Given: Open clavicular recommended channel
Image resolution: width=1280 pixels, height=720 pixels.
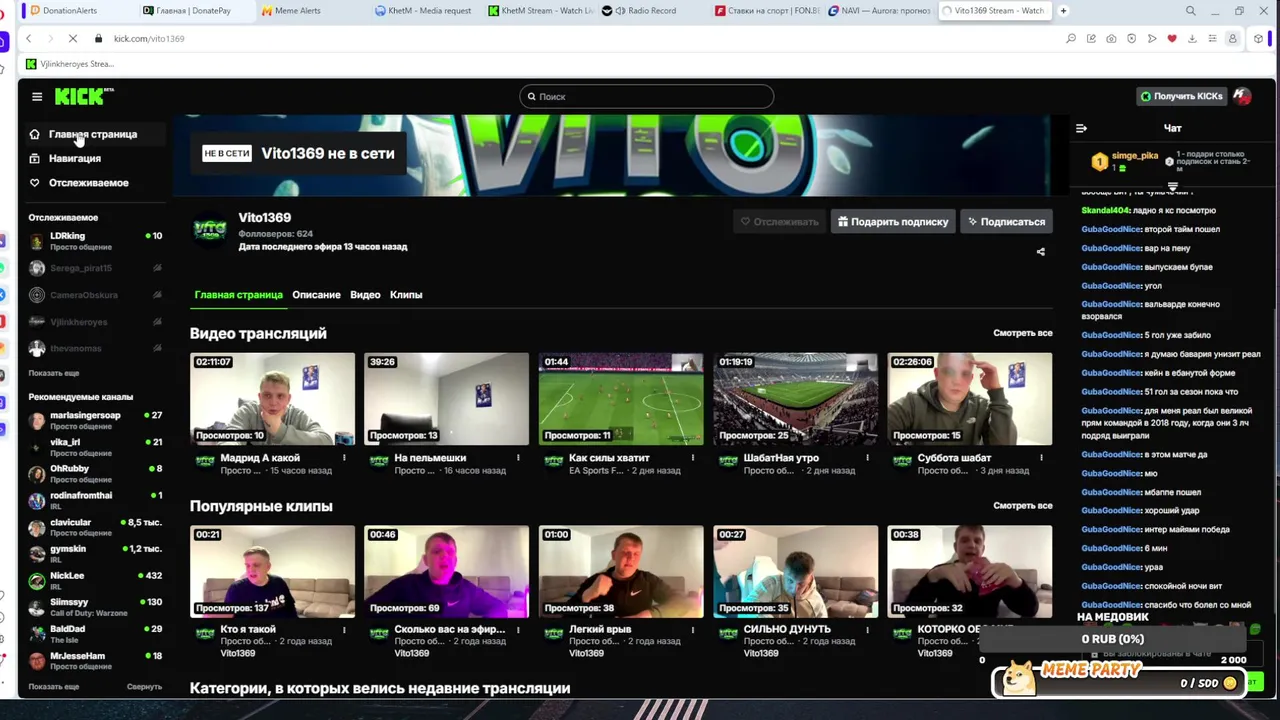Looking at the screenshot, I should (95, 527).
